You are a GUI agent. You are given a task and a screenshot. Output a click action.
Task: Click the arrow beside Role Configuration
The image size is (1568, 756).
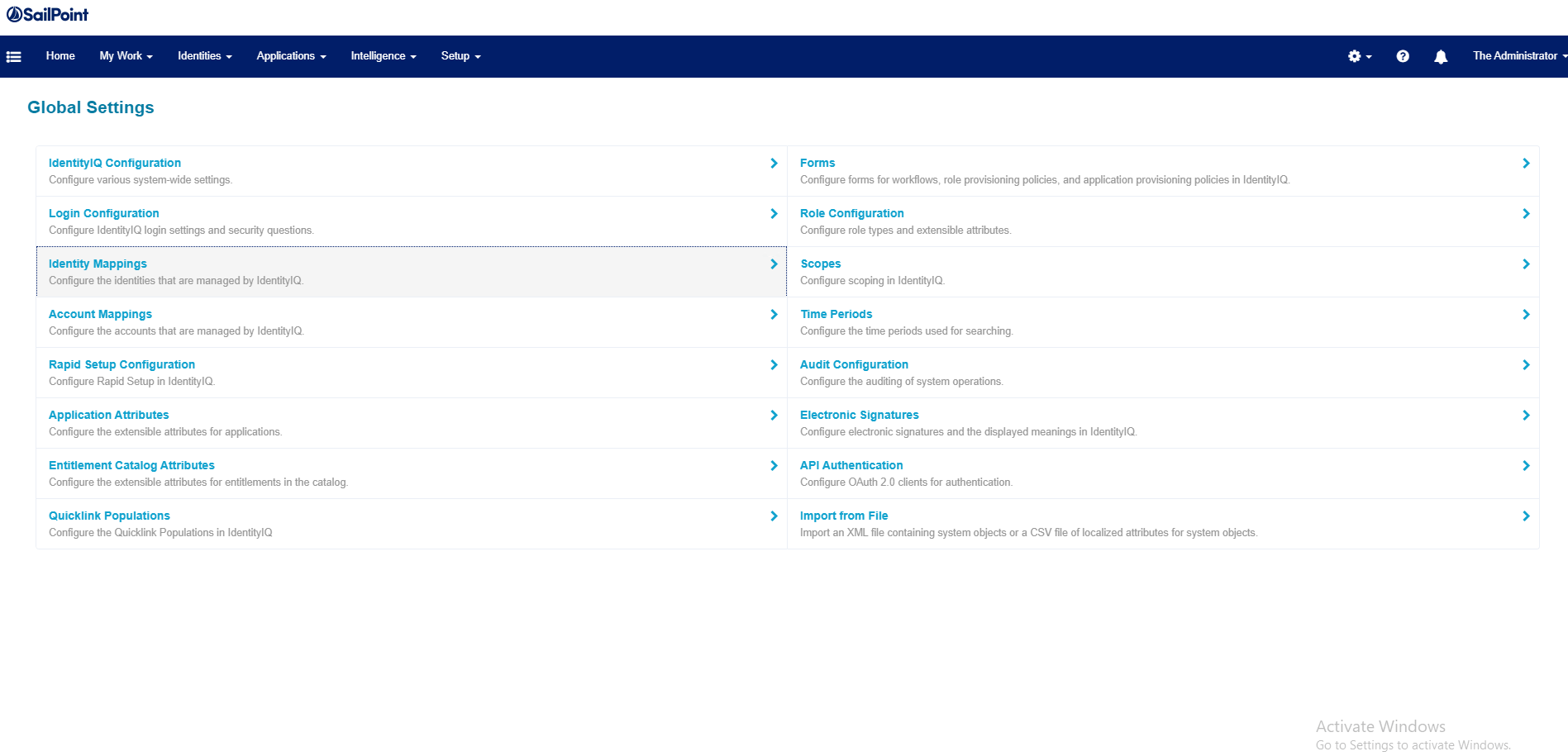click(x=1526, y=214)
